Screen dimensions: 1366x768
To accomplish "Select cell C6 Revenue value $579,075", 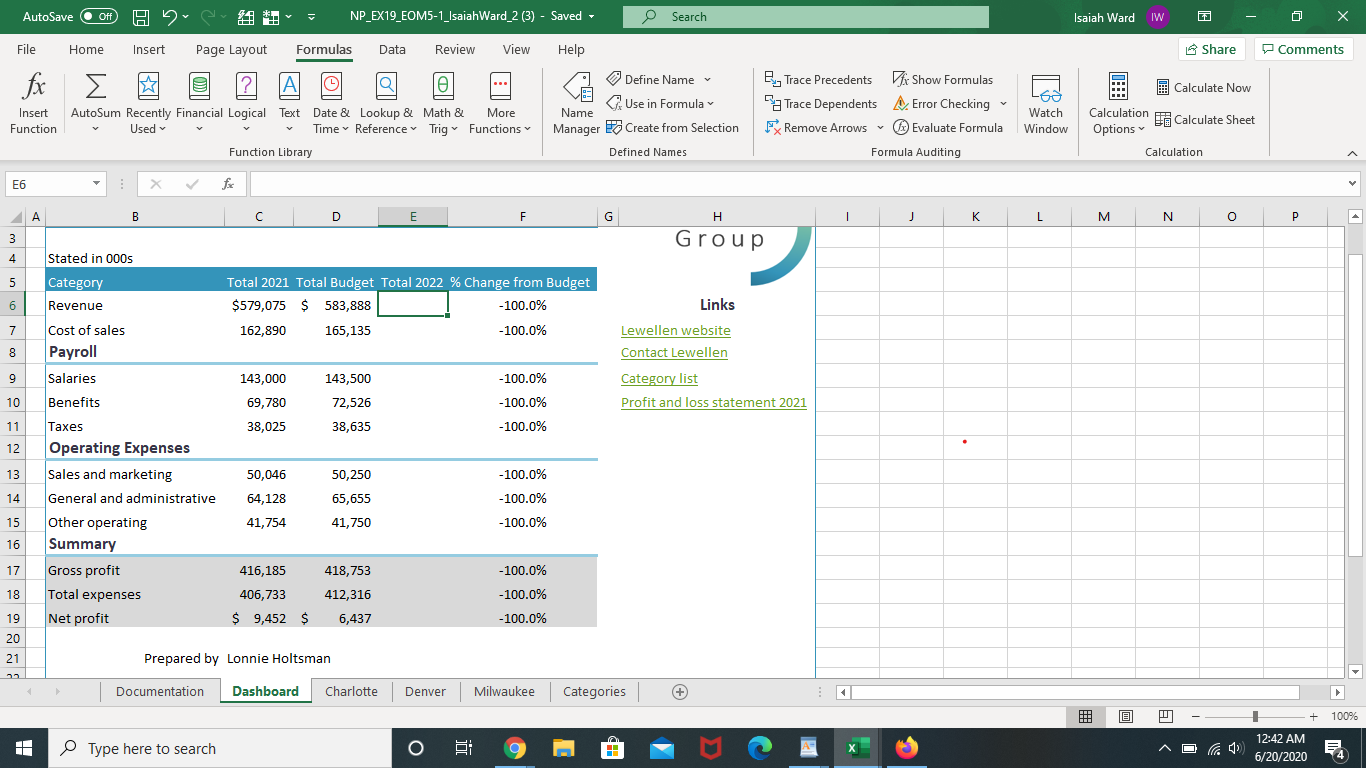I will pyautogui.click(x=259, y=305).
